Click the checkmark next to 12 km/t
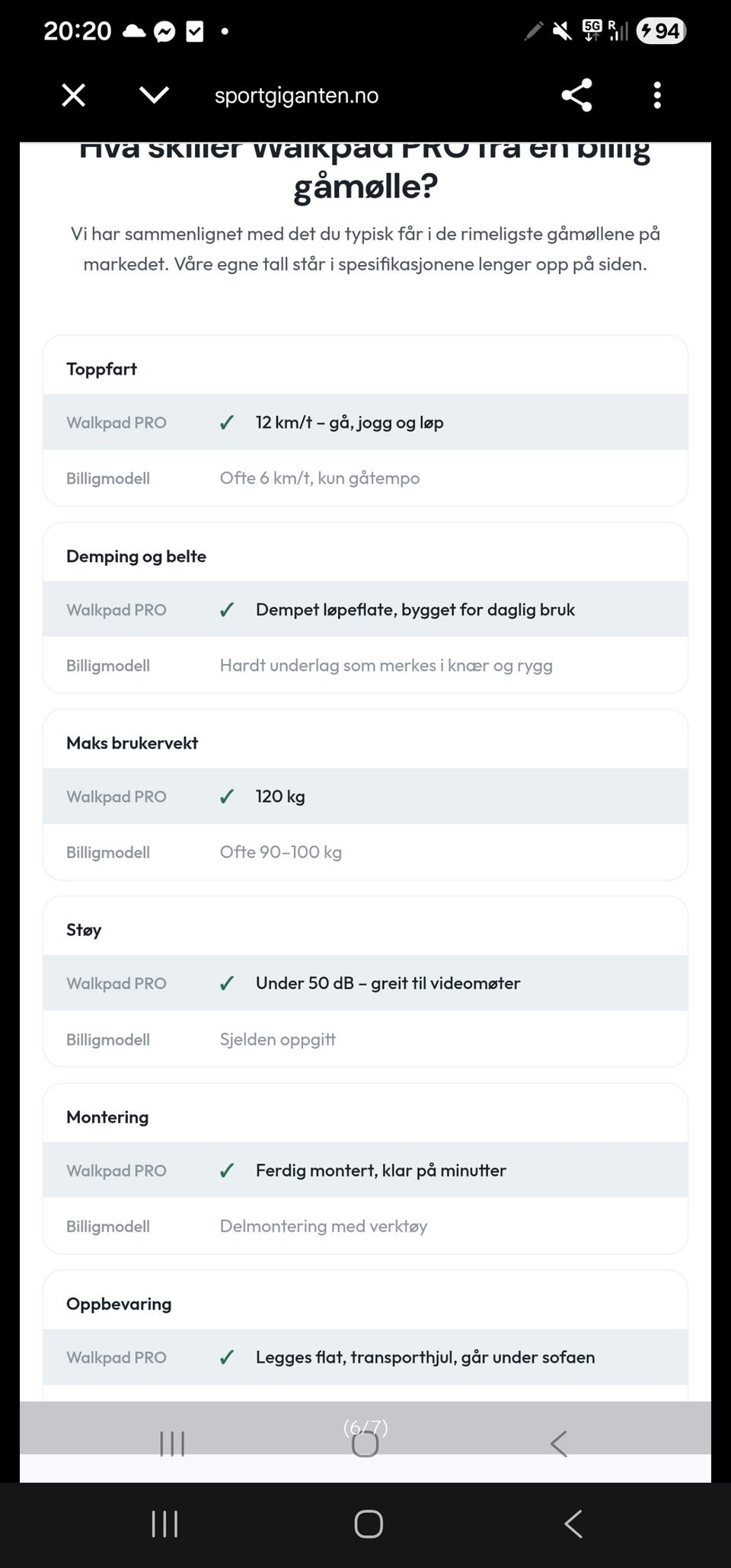 click(227, 423)
